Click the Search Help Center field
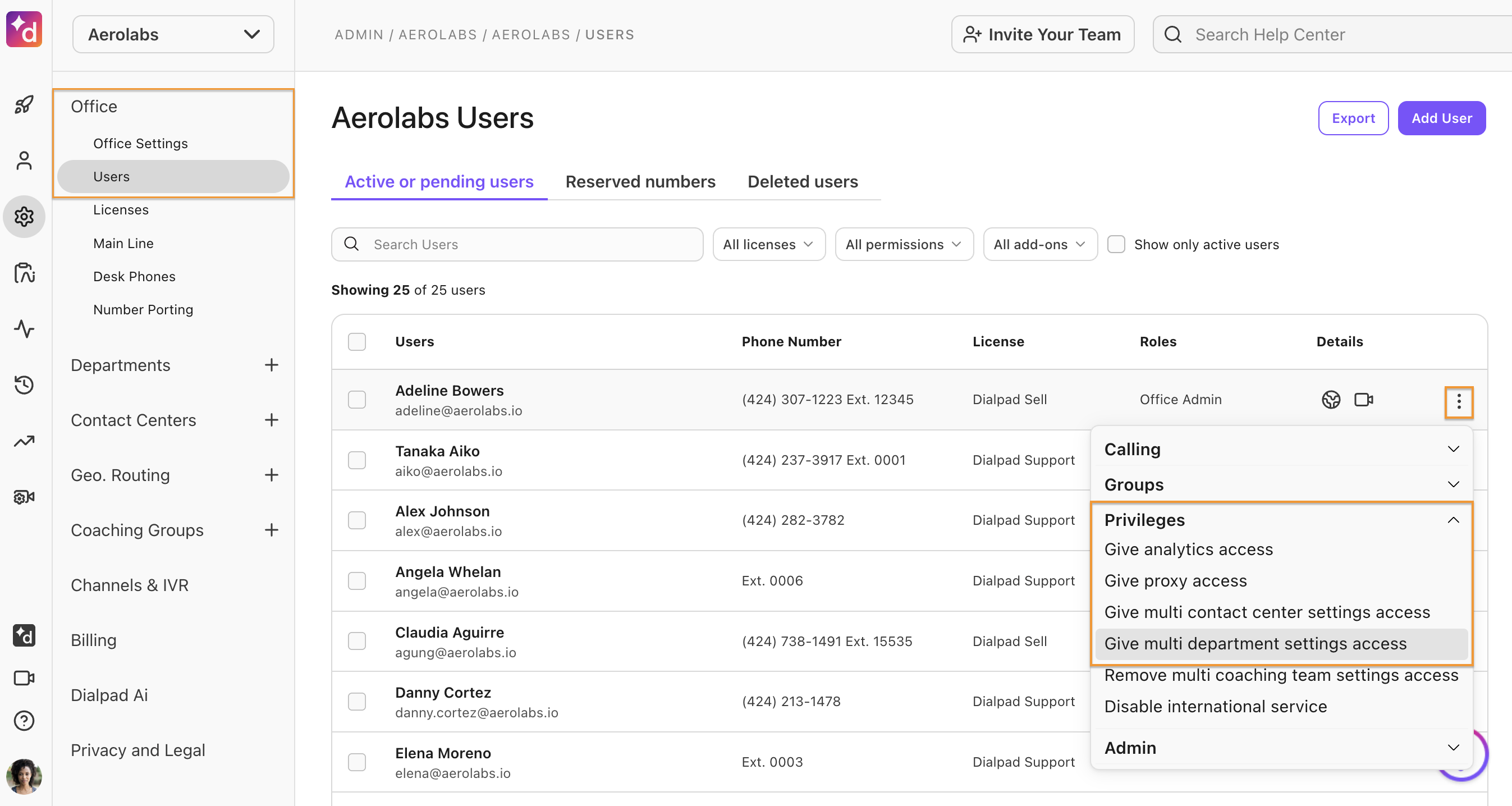The height and width of the screenshot is (806, 1512). tap(1332, 35)
